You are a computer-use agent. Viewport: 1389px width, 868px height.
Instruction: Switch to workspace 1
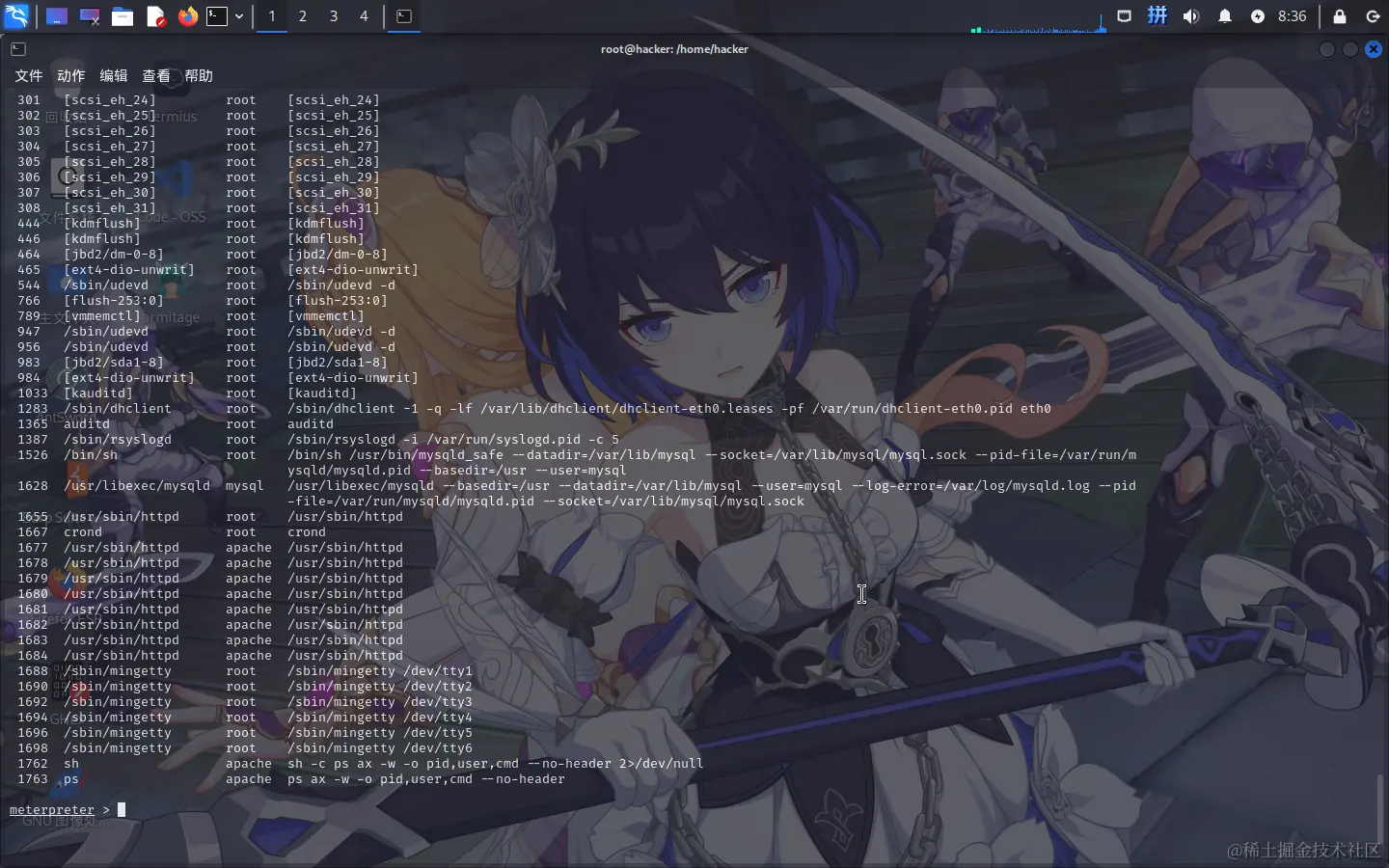point(272,16)
